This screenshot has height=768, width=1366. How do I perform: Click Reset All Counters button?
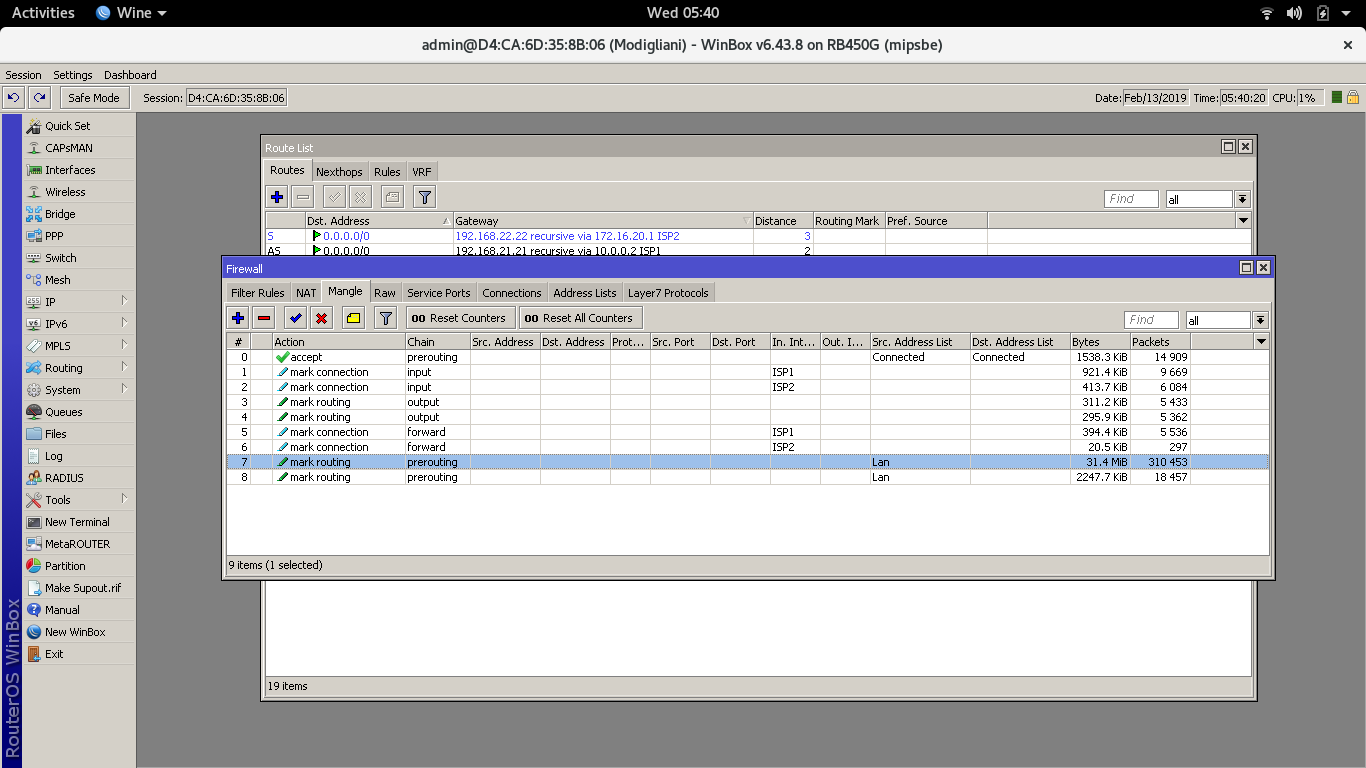pos(579,318)
